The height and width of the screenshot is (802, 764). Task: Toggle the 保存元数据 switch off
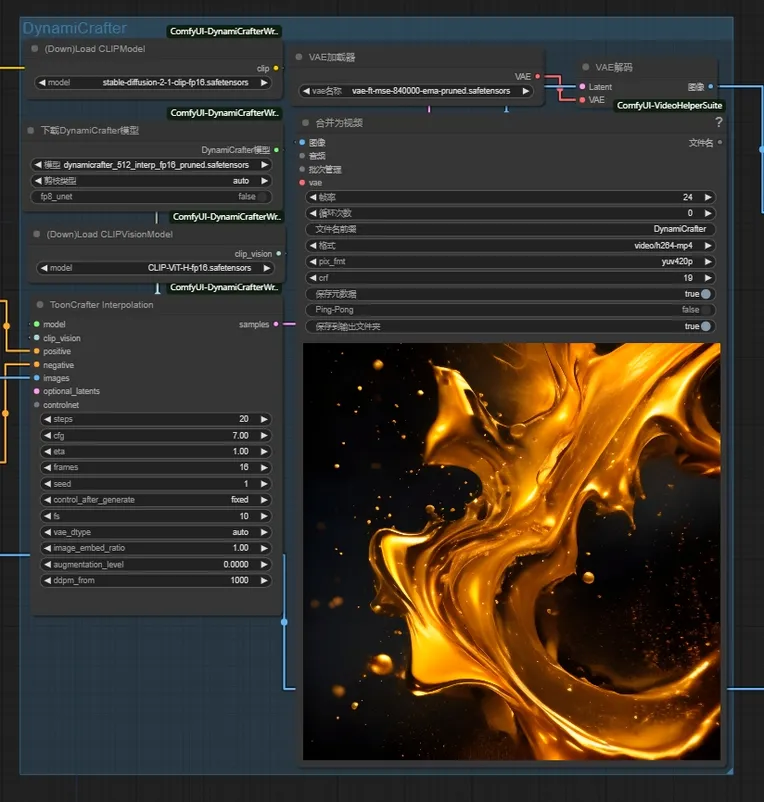(x=705, y=294)
